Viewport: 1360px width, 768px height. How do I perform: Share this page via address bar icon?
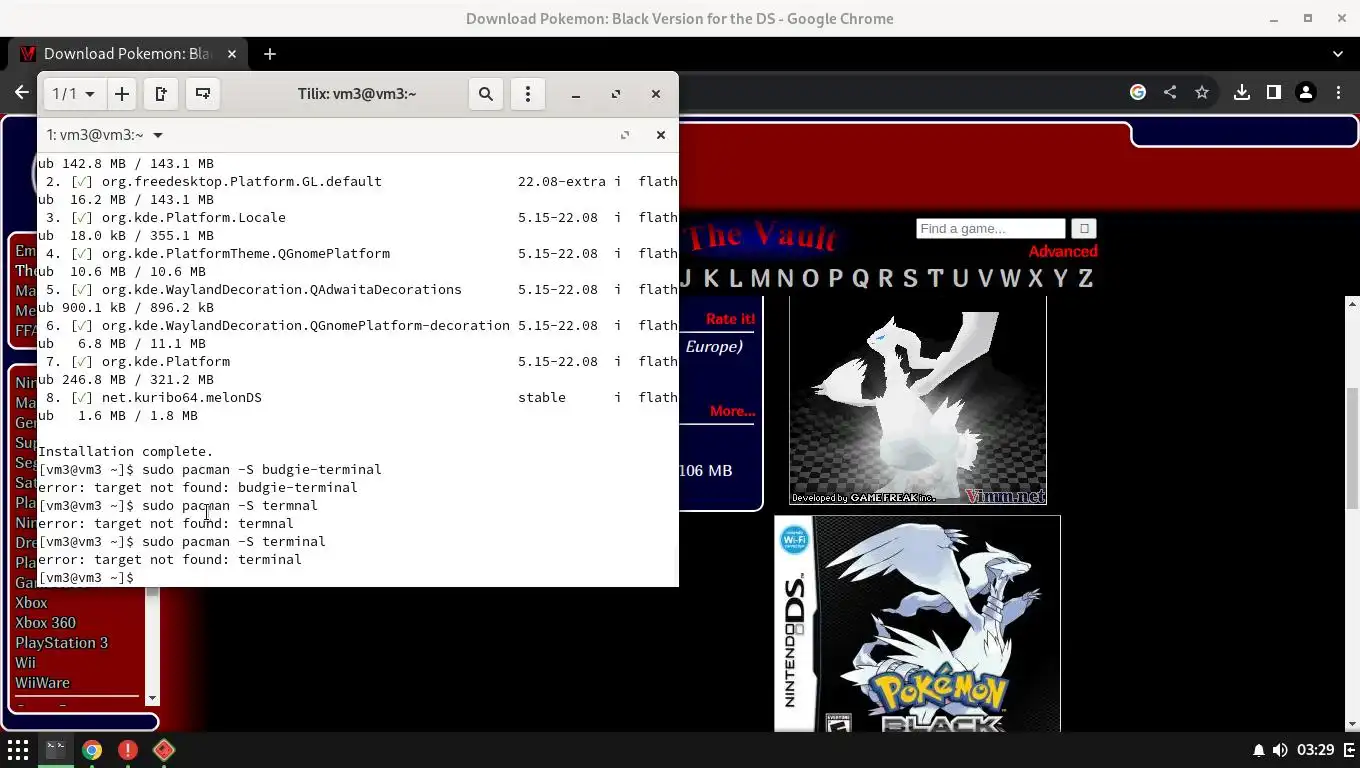pos(1170,92)
